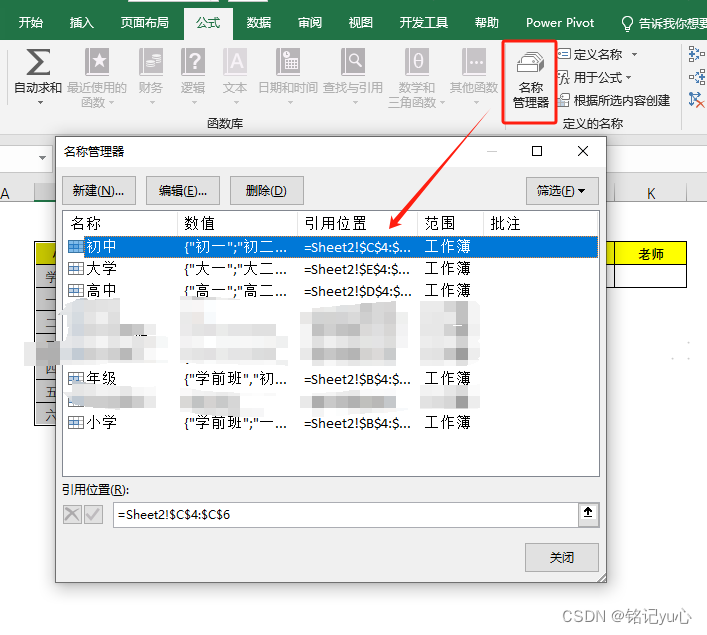This screenshot has height=635, width=707.
Task: Open the Developer (开发工具) tab
Action: click(424, 23)
